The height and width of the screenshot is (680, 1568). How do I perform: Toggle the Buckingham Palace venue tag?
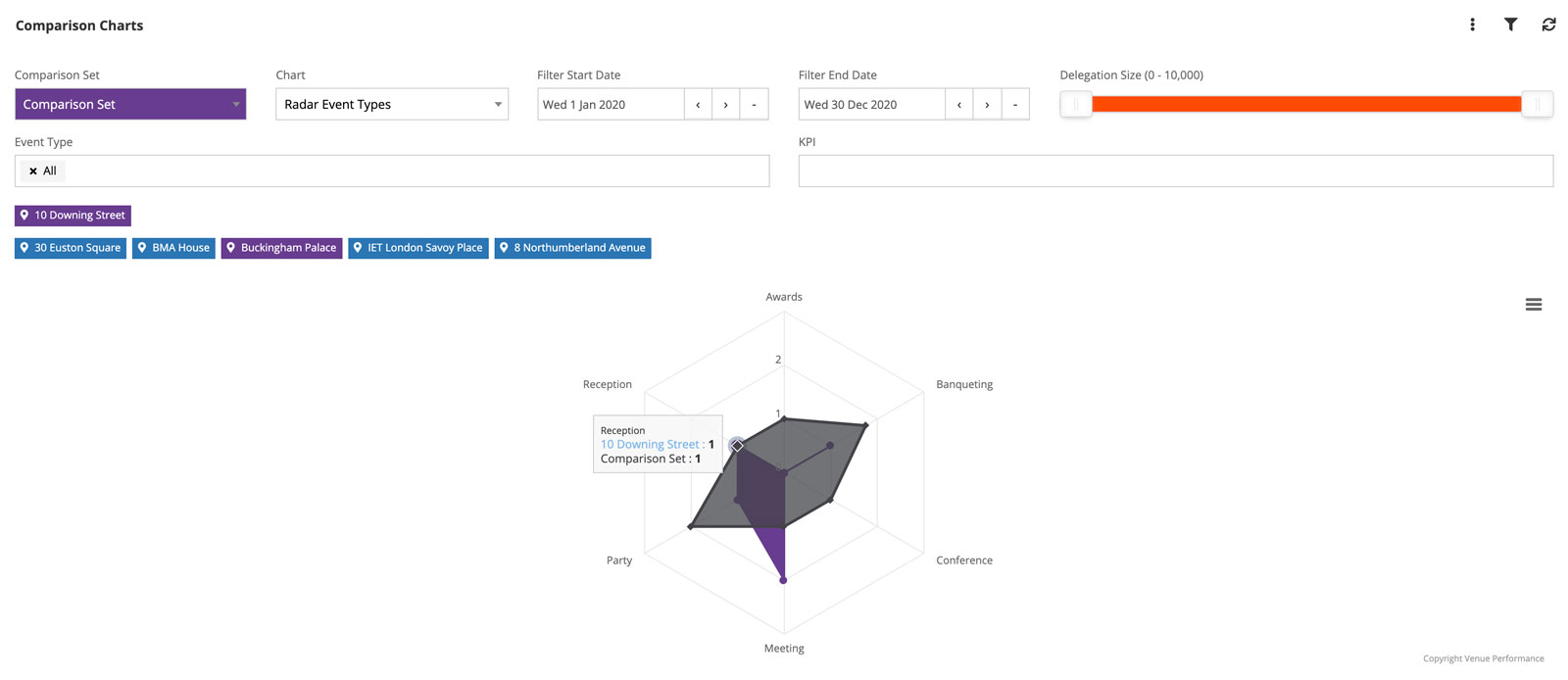281,248
